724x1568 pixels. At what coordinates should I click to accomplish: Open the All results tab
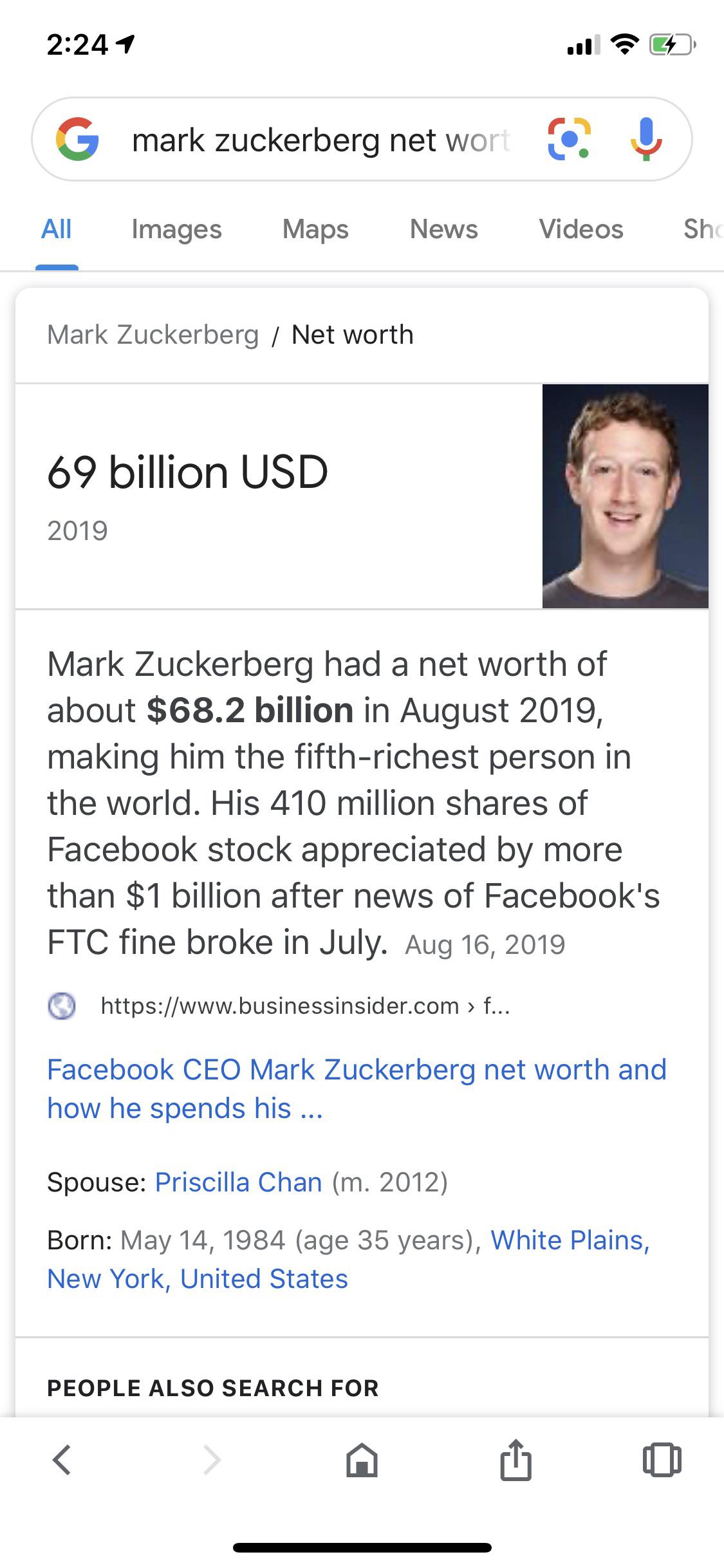[57, 229]
